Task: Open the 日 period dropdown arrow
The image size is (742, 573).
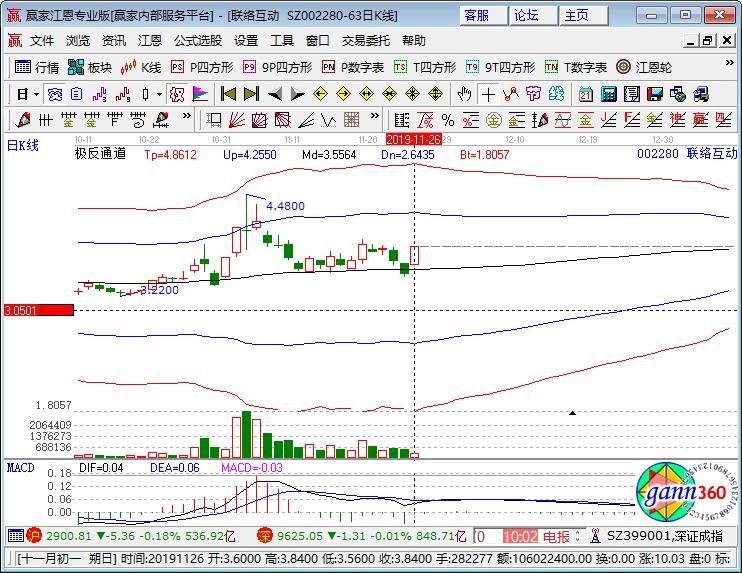Action: coord(36,95)
